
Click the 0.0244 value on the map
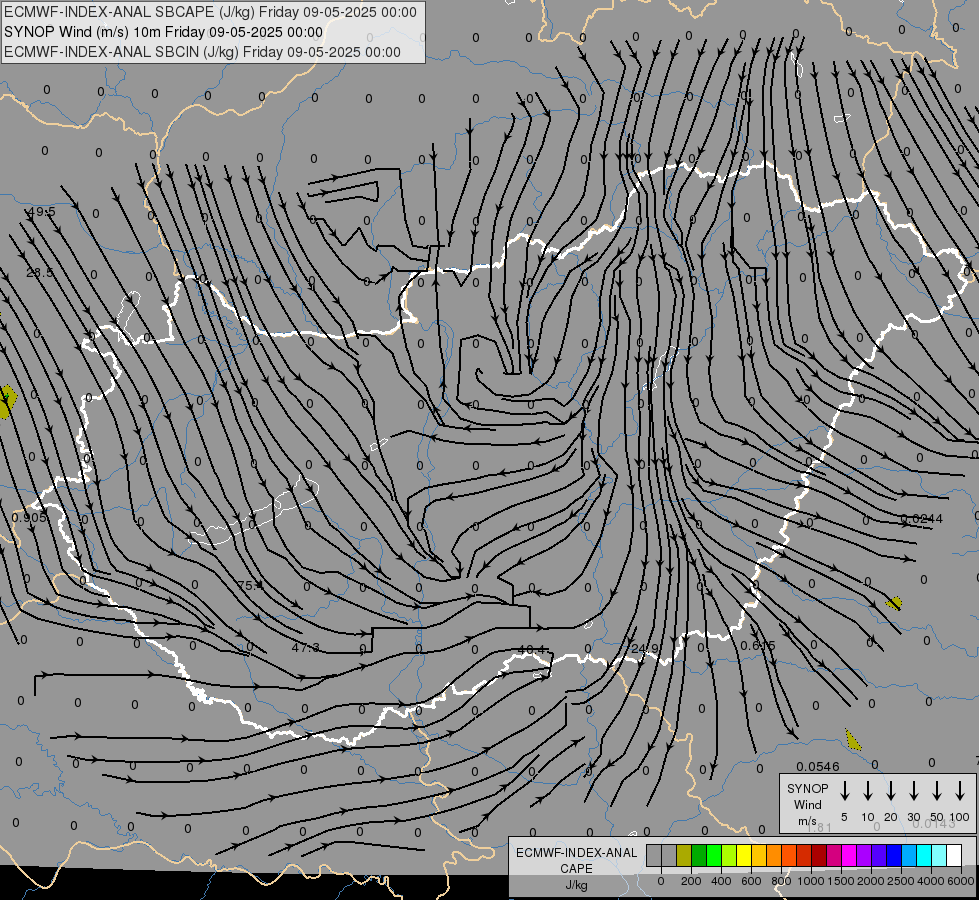click(922, 518)
